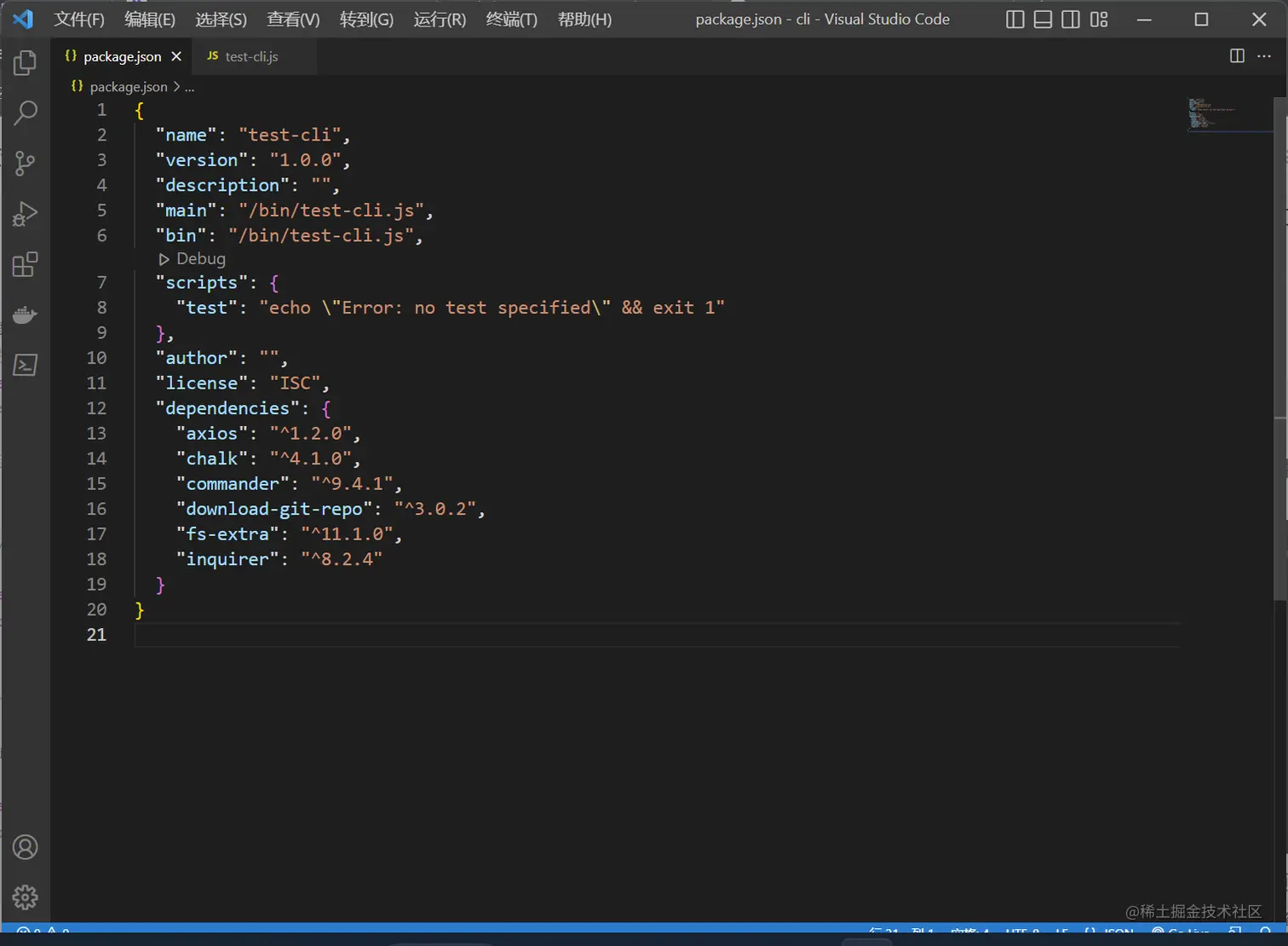Open the terminal panel icon in activity bar

[x=26, y=366]
